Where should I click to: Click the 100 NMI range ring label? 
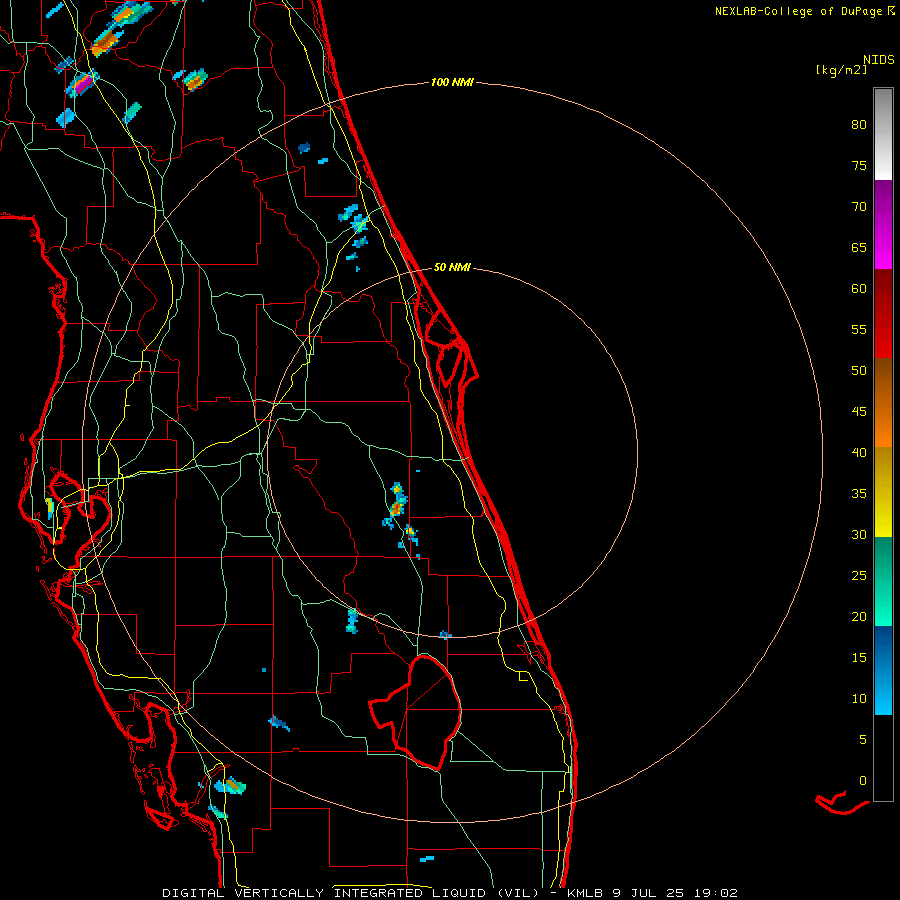click(x=452, y=82)
